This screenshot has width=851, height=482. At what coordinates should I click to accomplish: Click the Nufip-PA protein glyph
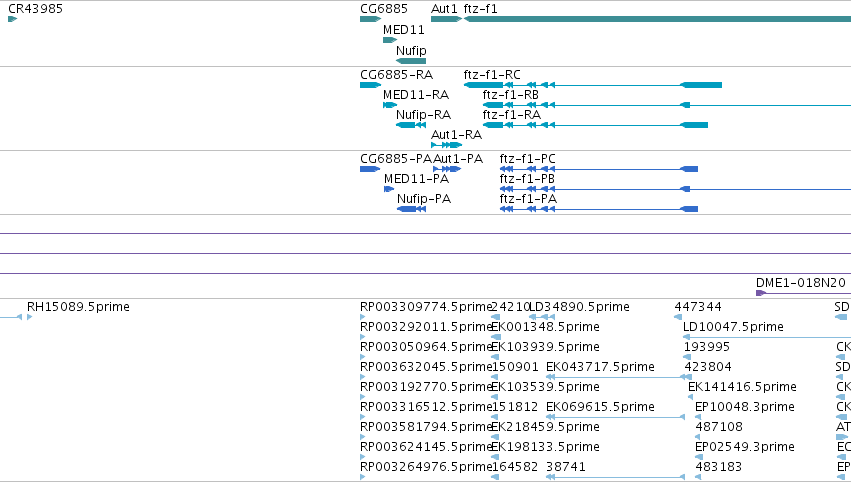click(411, 209)
